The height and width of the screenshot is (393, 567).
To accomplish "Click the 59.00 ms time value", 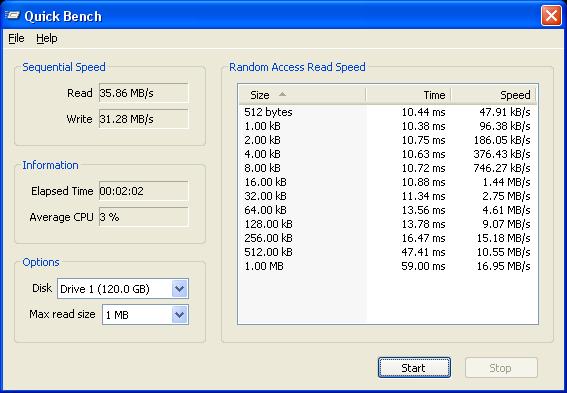I will click(x=423, y=266).
